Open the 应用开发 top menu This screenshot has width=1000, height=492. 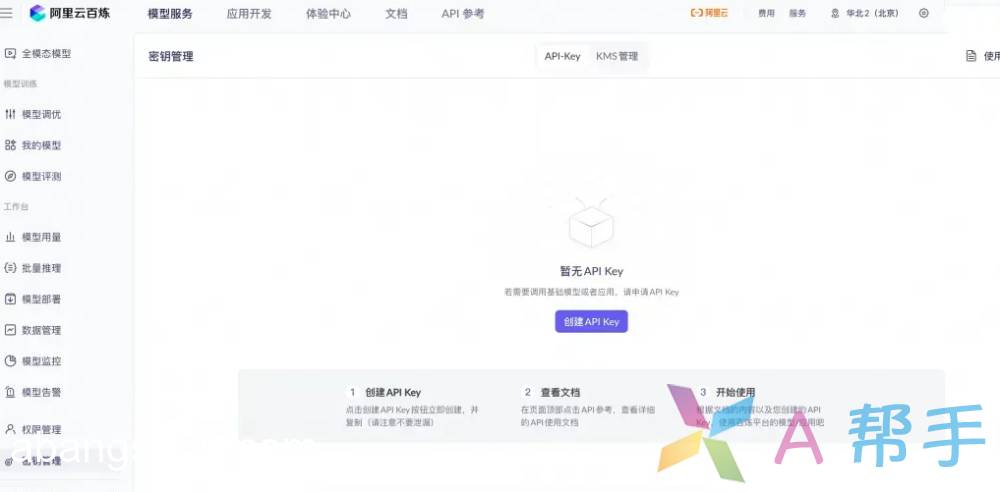(x=249, y=14)
